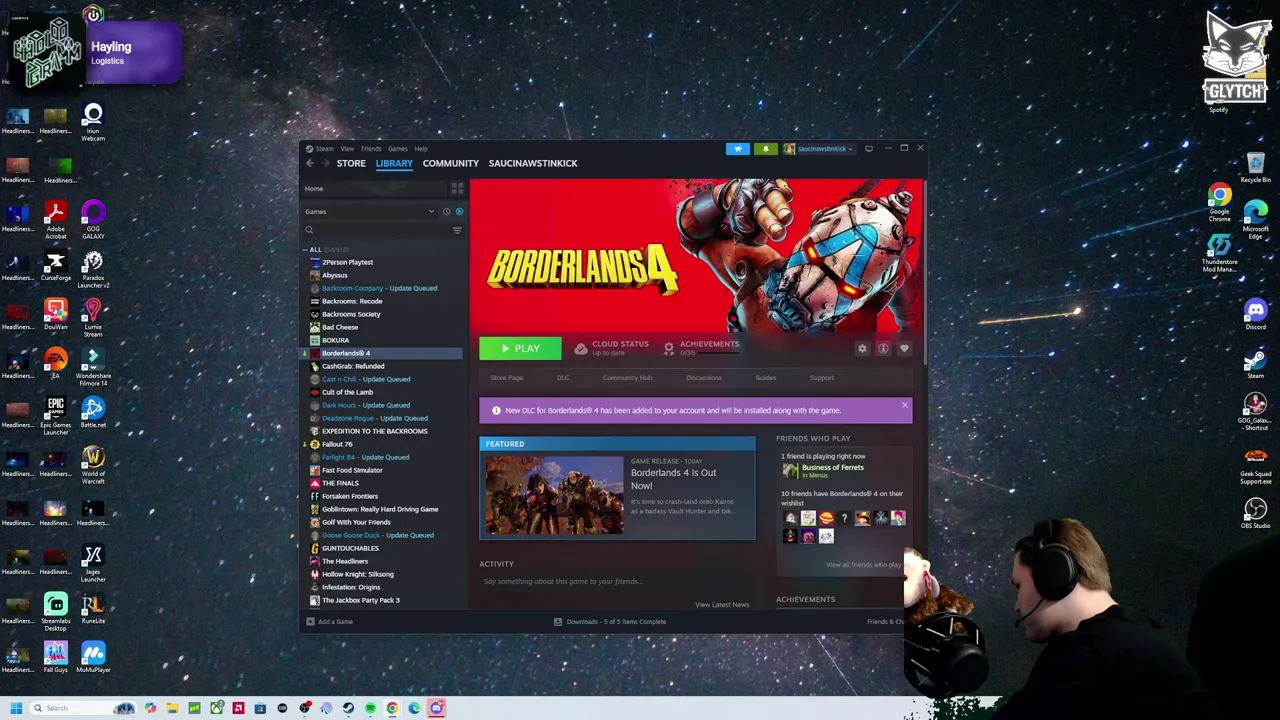
Task: Open Windows Start button
Action: click(x=16, y=708)
